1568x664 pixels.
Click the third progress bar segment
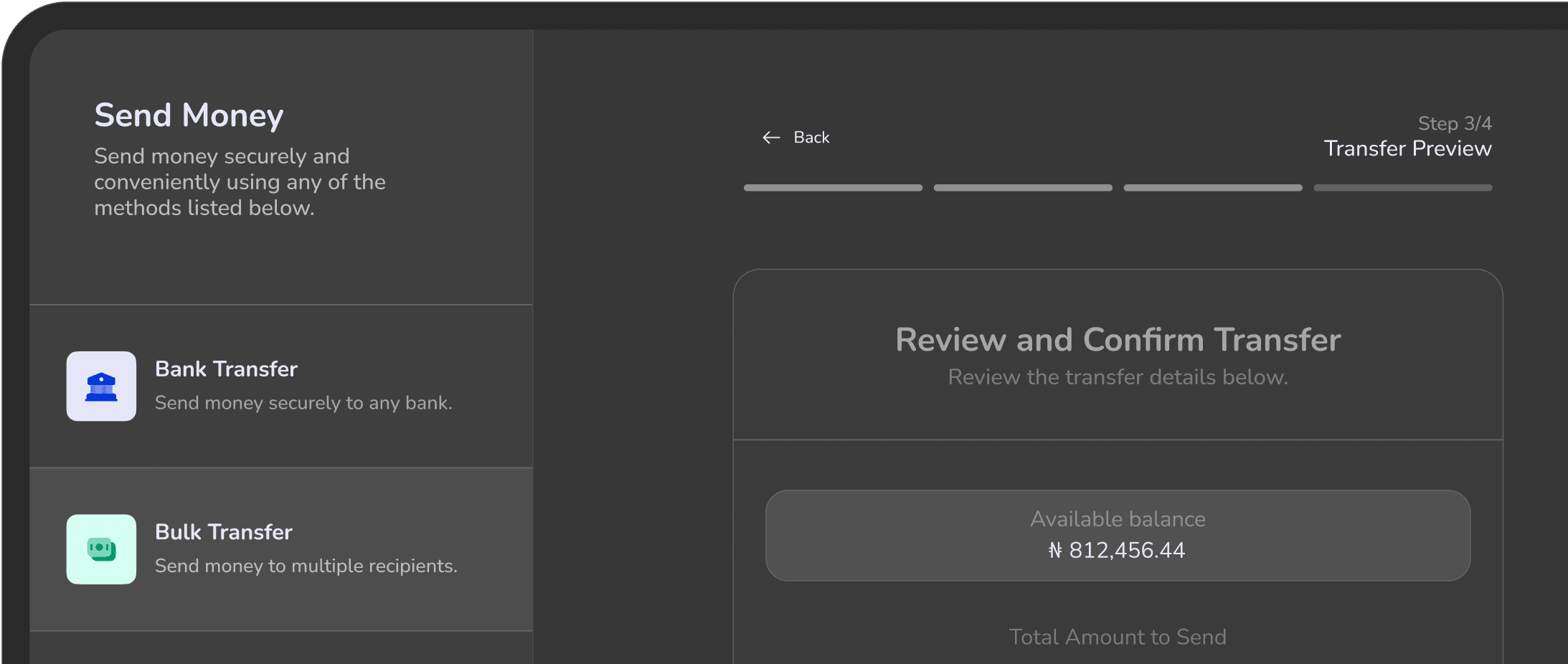tap(1213, 188)
